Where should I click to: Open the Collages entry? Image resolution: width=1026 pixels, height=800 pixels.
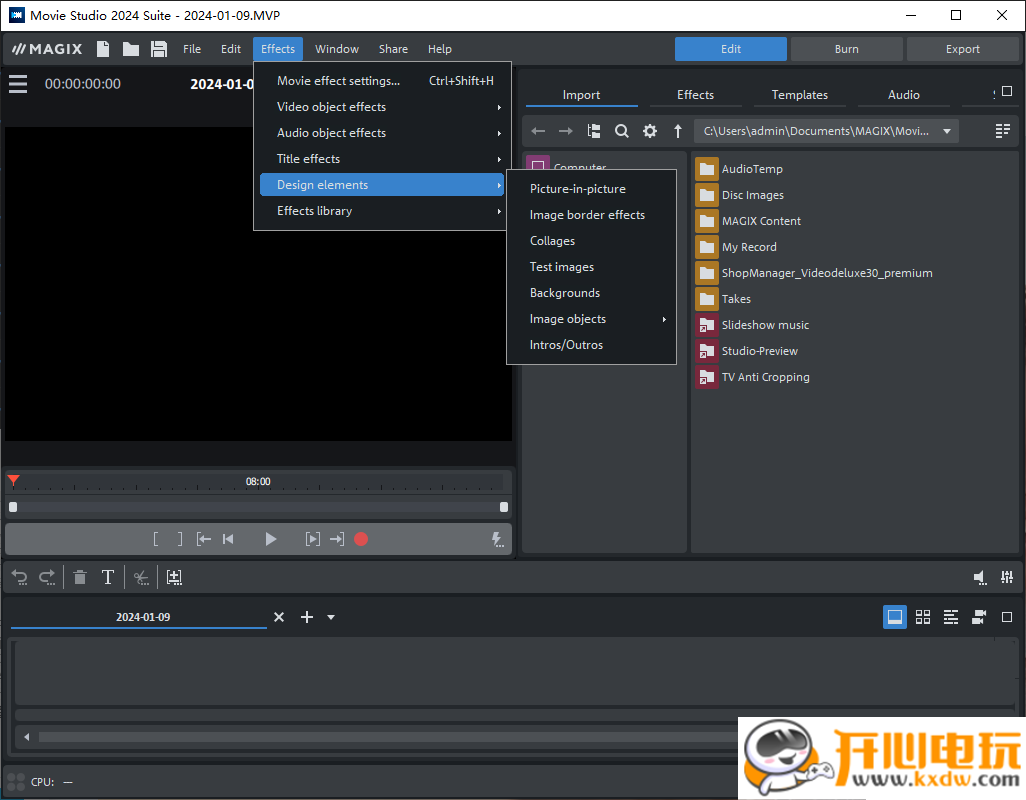(x=592, y=241)
